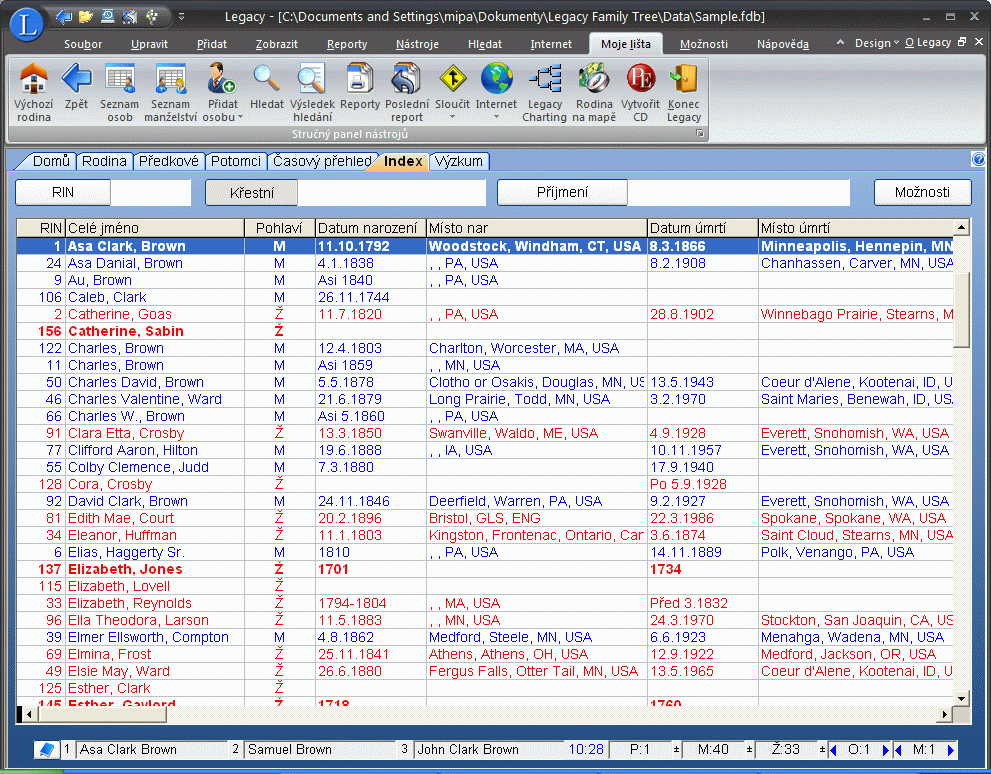Select row Catherine, Sabin
991x774 pixels.
[484, 331]
